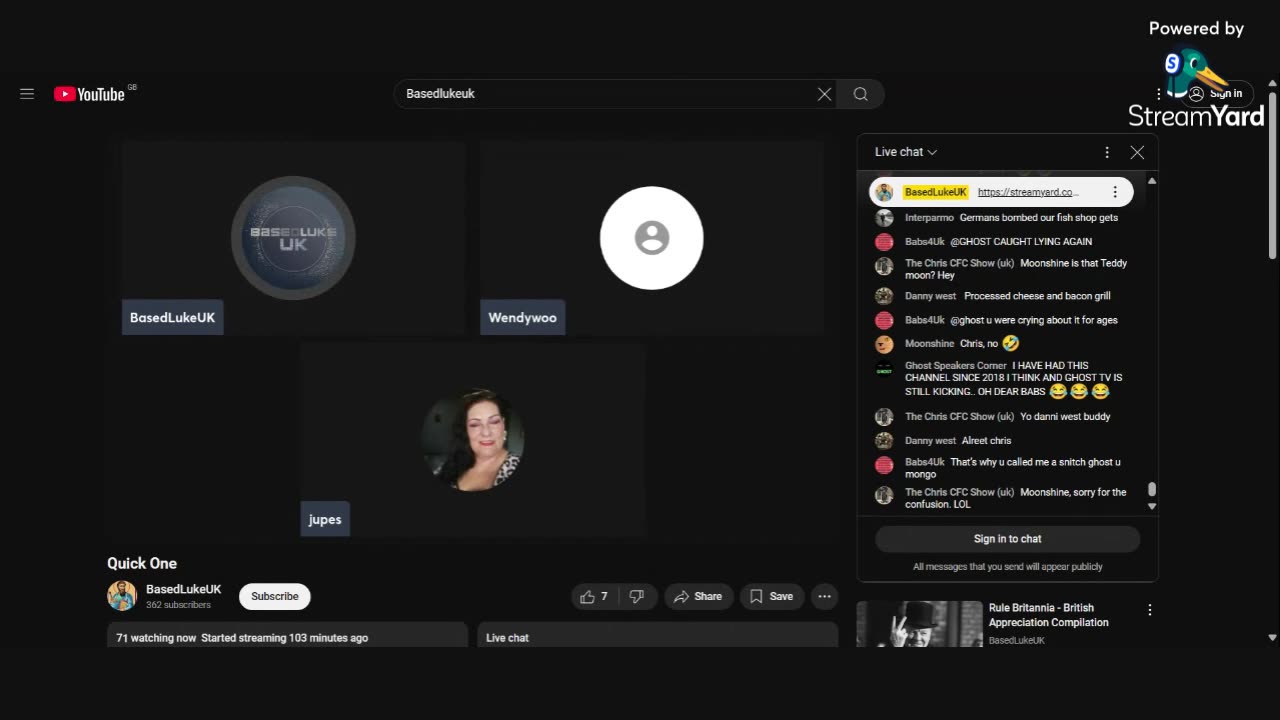Clear the search box text
The height and width of the screenshot is (720, 1280).
pyautogui.click(x=824, y=94)
